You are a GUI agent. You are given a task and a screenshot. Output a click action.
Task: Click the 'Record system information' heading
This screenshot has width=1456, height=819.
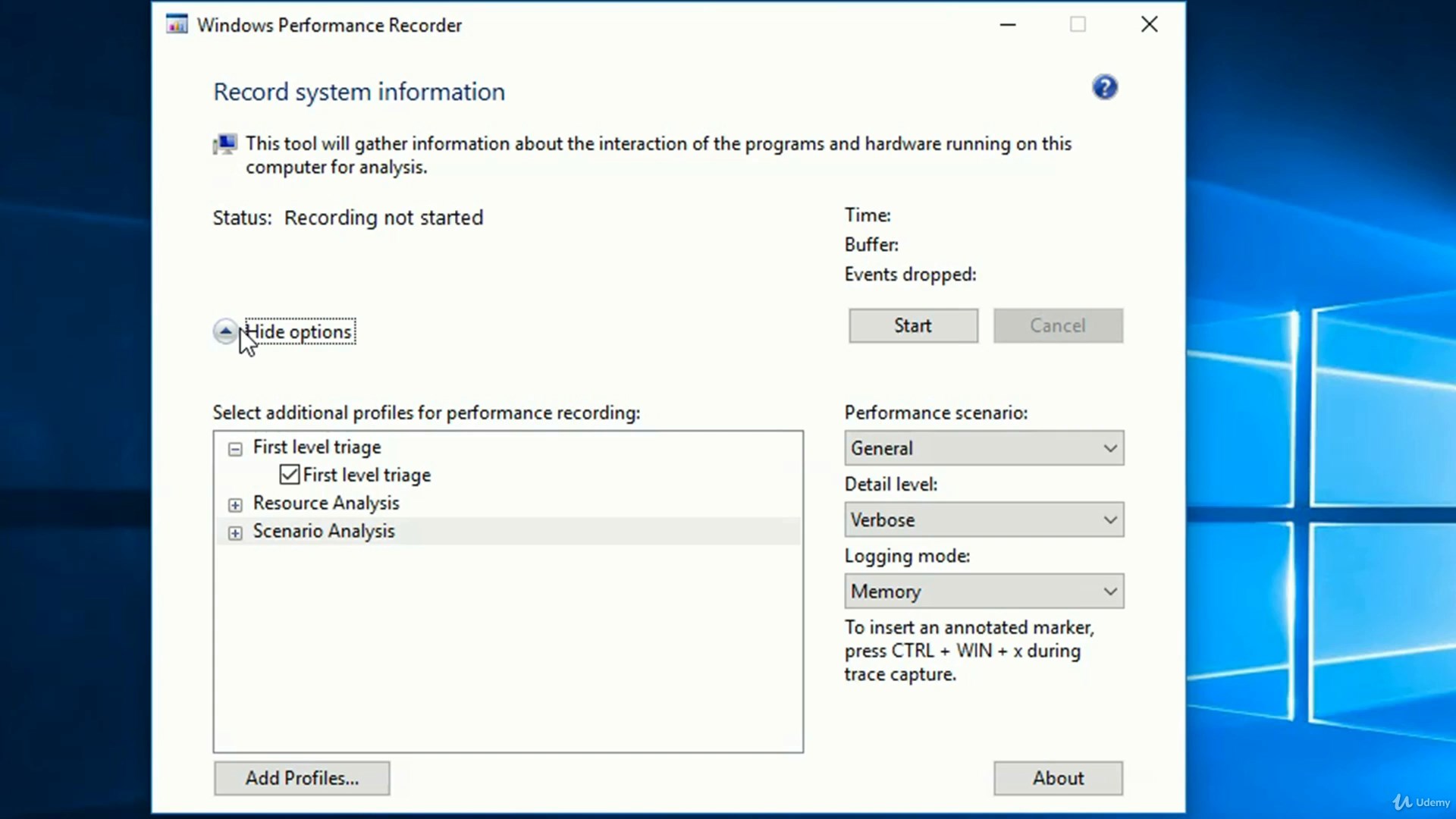point(359,92)
